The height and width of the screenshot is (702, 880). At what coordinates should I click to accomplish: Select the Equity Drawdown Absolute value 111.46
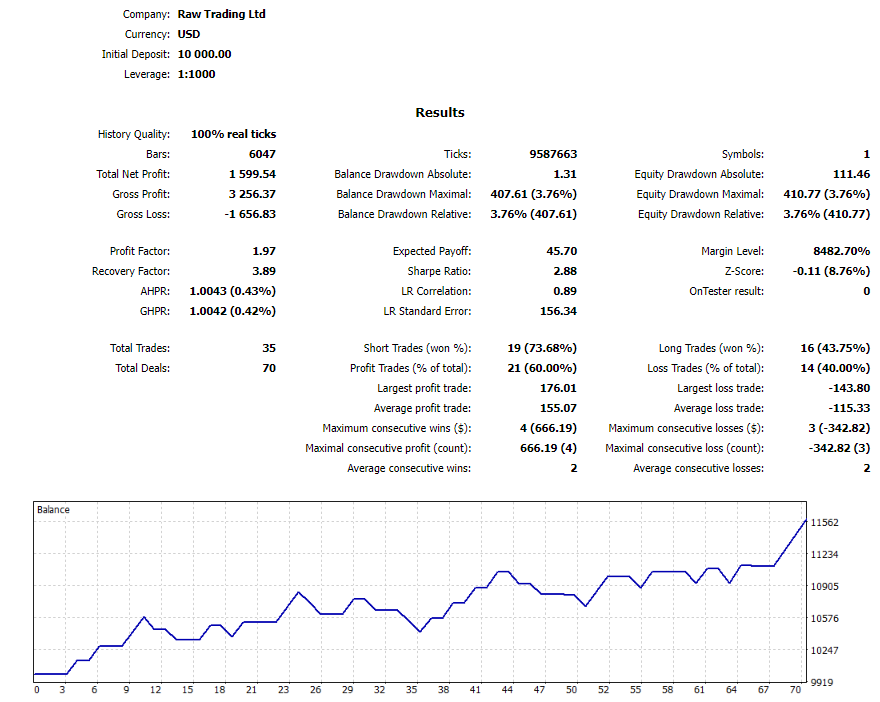(x=851, y=175)
